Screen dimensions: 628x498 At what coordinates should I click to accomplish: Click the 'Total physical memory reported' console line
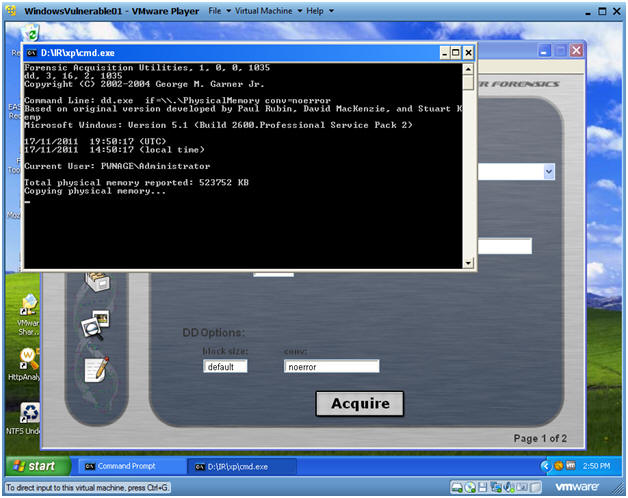coord(136,183)
